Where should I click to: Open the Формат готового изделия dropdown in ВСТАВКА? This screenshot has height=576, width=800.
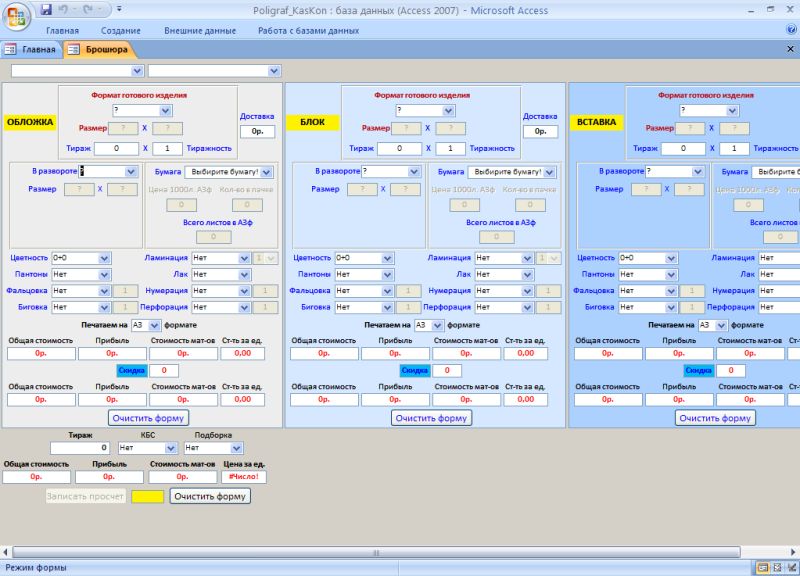(732, 111)
